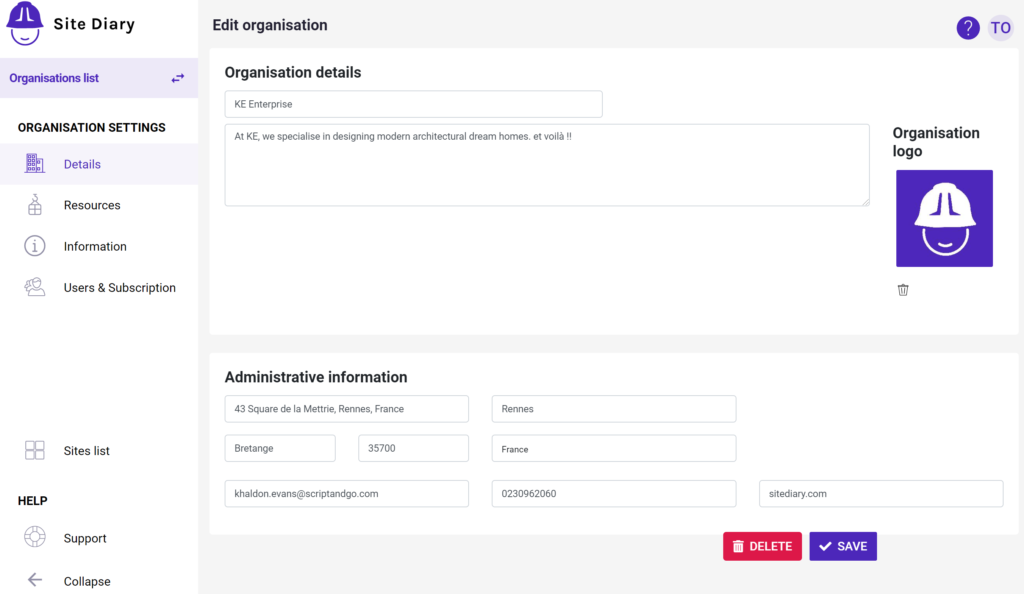Open the TO user avatar menu
1024x594 pixels.
tap(1000, 28)
